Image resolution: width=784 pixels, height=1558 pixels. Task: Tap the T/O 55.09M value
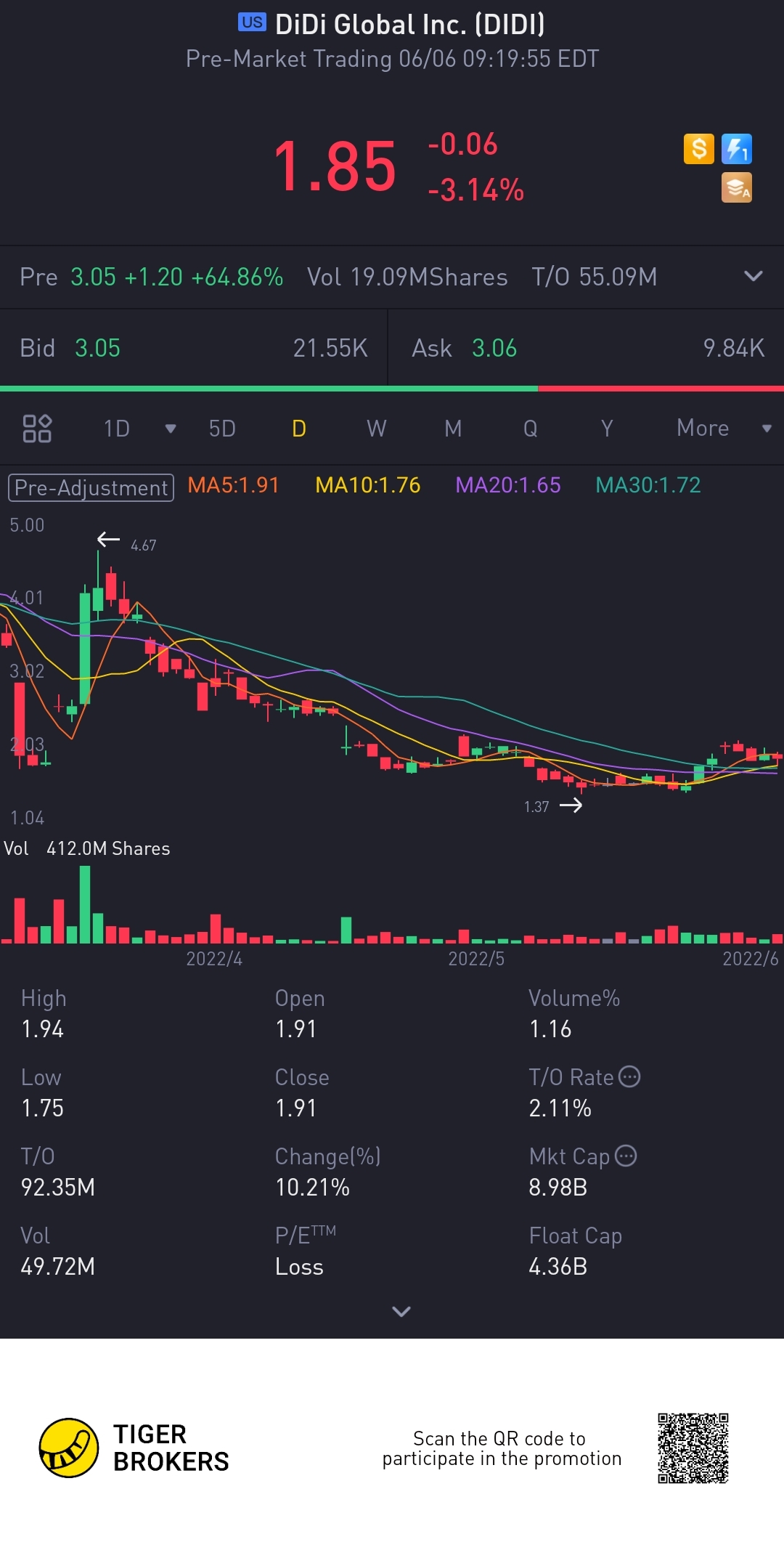(x=595, y=277)
